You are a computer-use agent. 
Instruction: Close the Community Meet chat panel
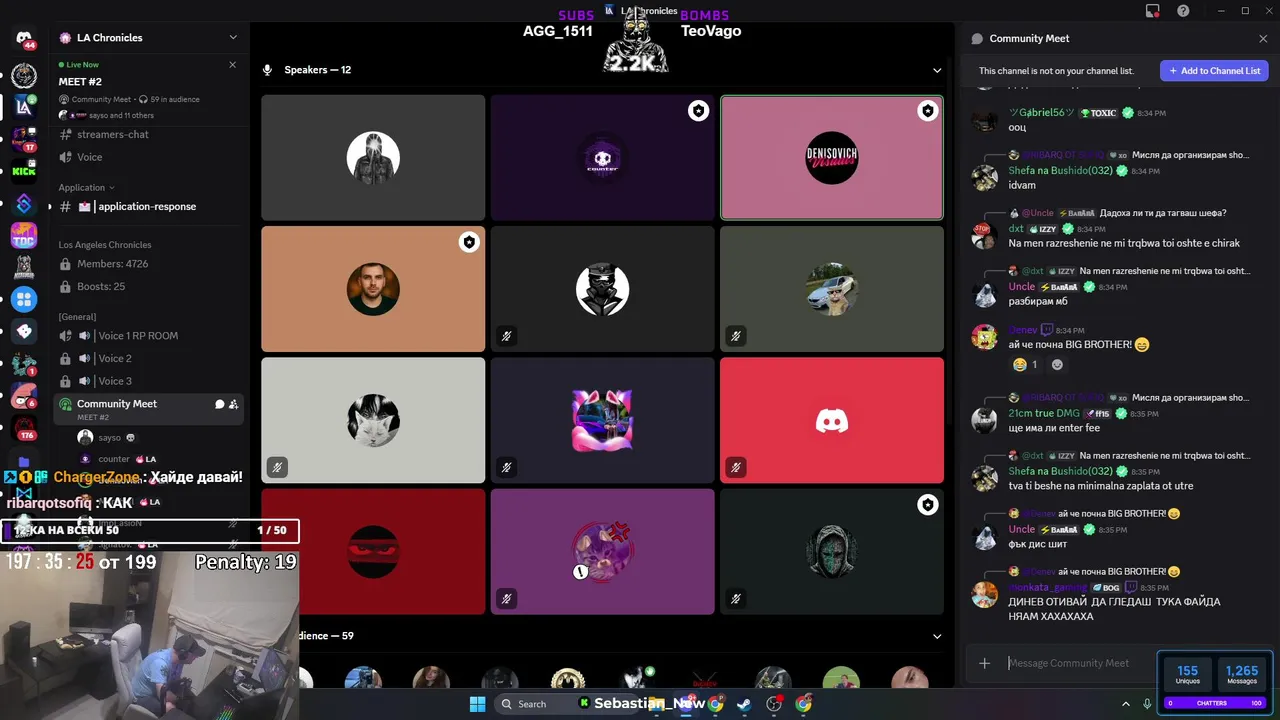1263,38
